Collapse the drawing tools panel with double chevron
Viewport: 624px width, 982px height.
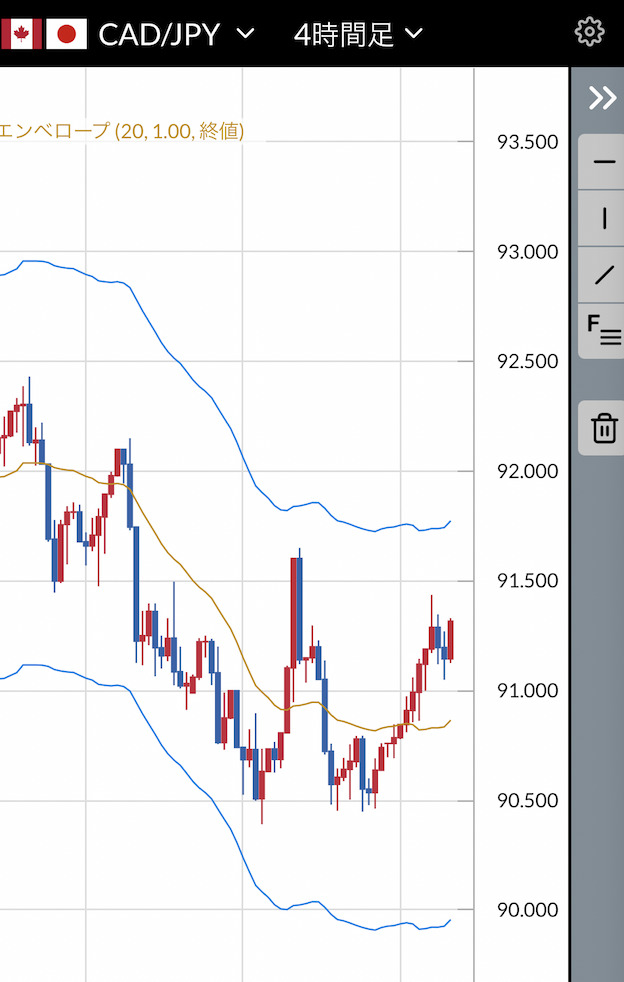[x=602, y=97]
